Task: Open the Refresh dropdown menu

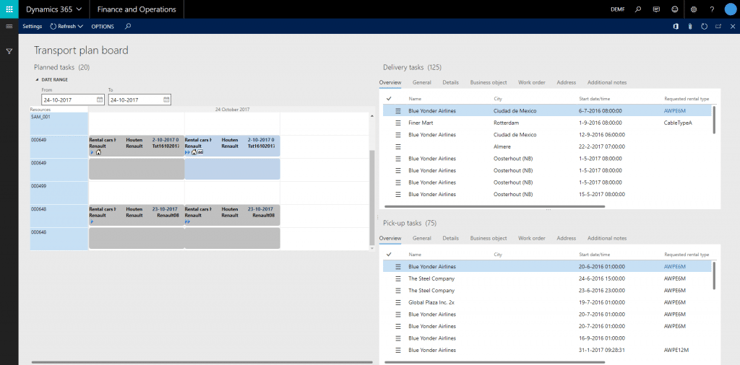Action: point(67,26)
